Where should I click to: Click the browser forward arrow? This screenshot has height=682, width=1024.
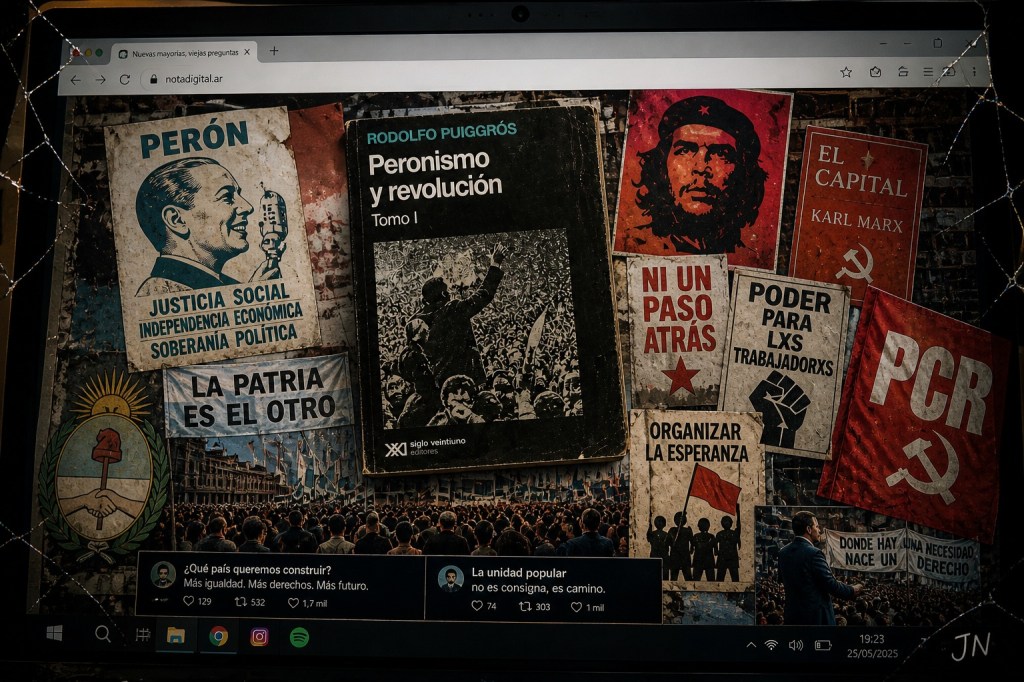100,80
